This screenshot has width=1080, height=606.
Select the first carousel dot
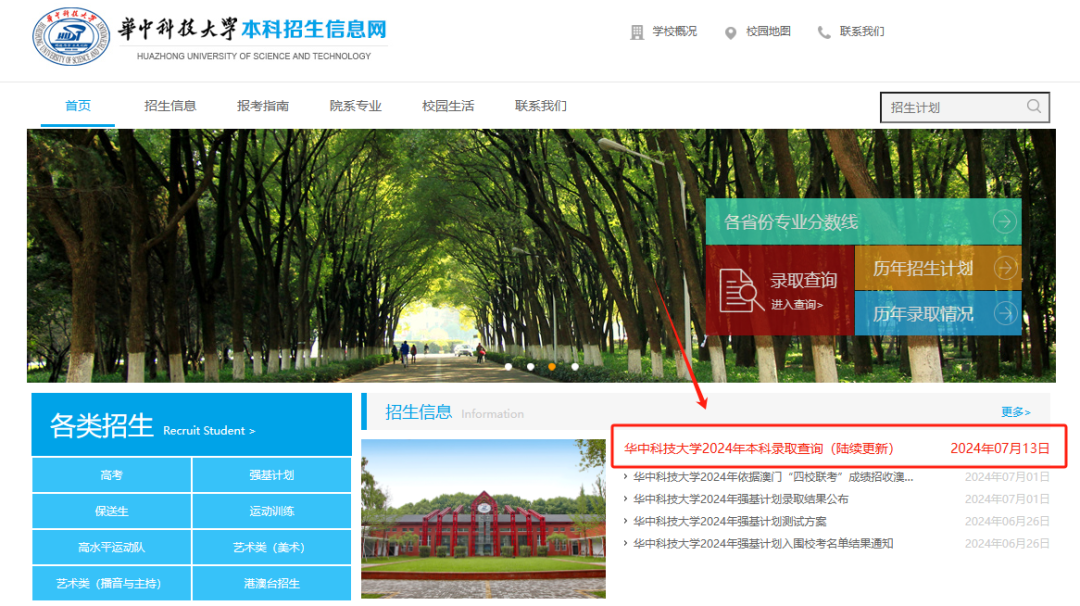508,367
